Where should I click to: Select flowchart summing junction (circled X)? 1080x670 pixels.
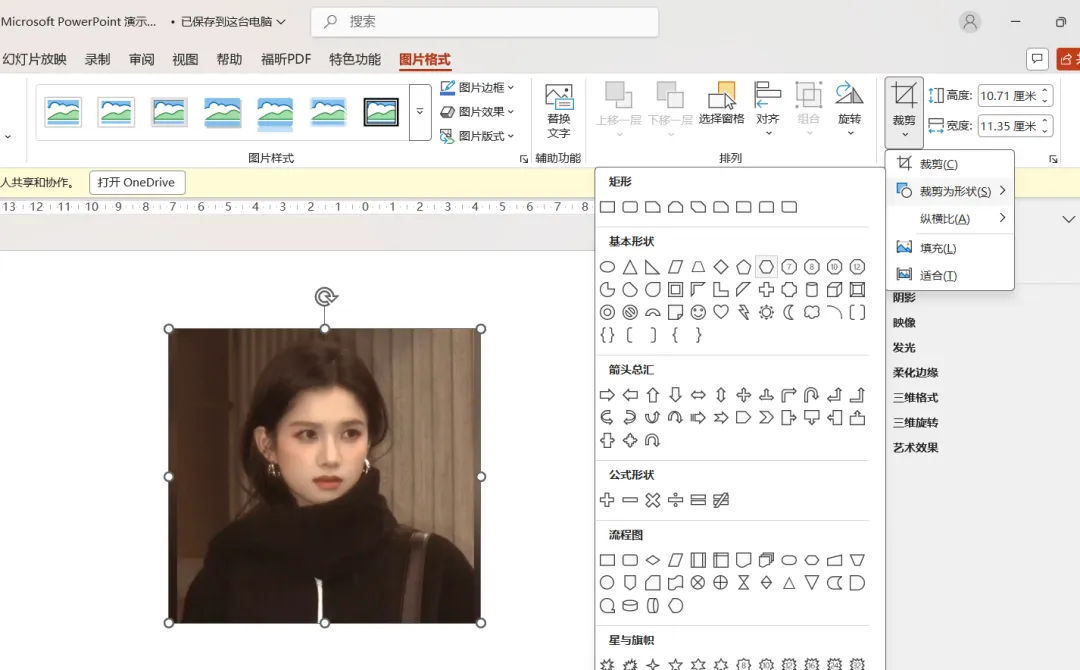pos(698,583)
